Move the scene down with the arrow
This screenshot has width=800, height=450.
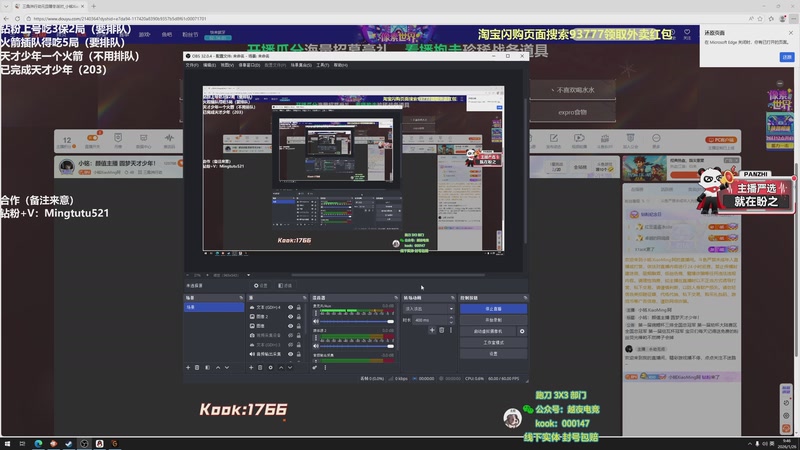[x=227, y=367]
